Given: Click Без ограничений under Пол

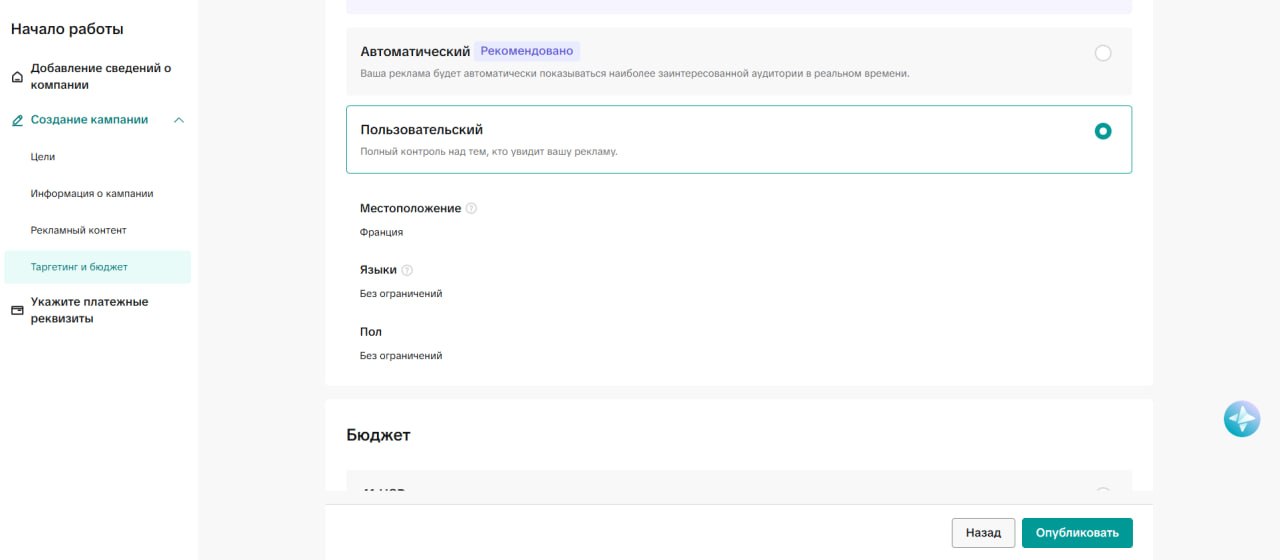Looking at the screenshot, I should [401, 356].
